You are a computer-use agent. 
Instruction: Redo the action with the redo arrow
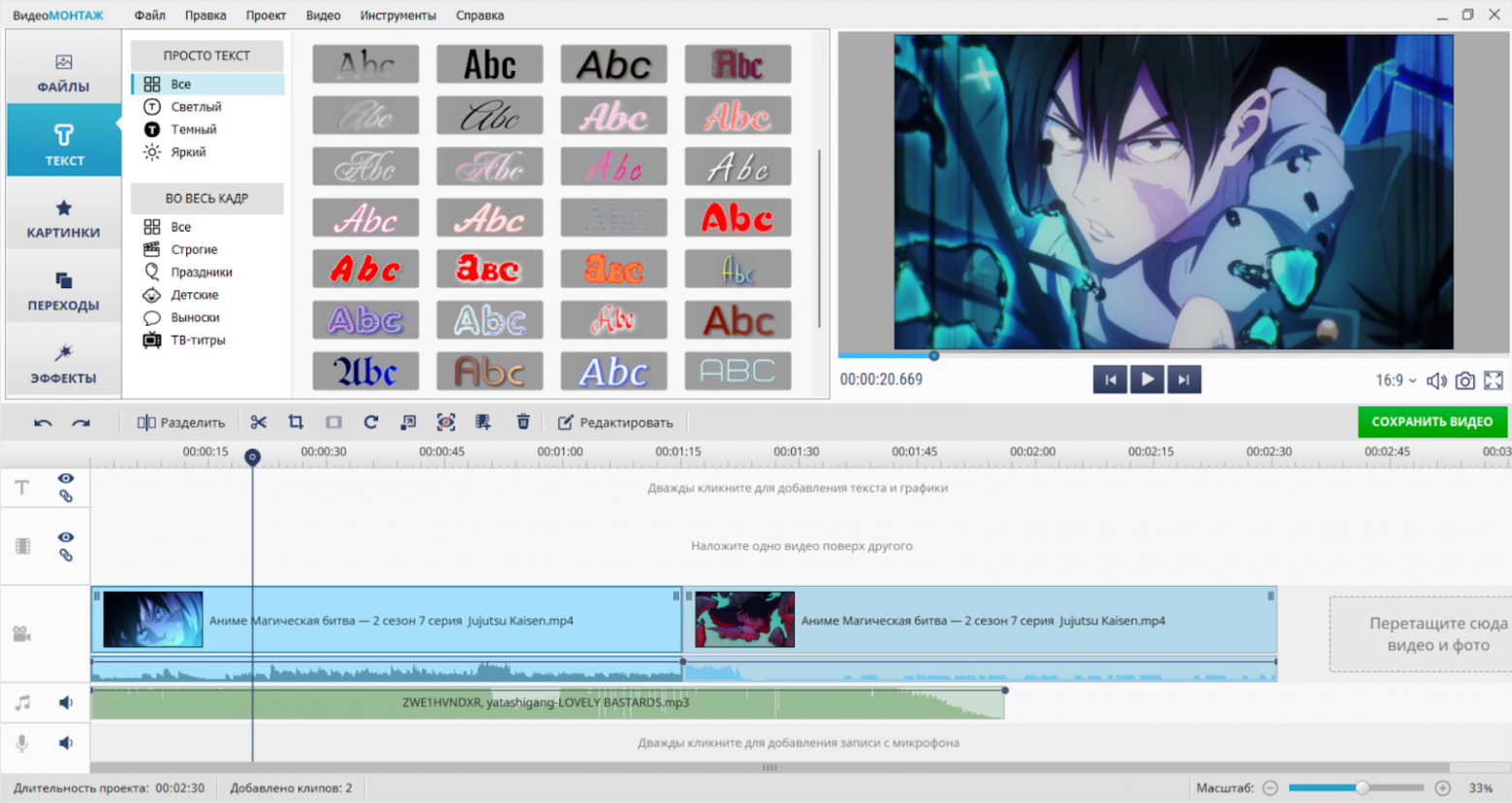(x=81, y=423)
